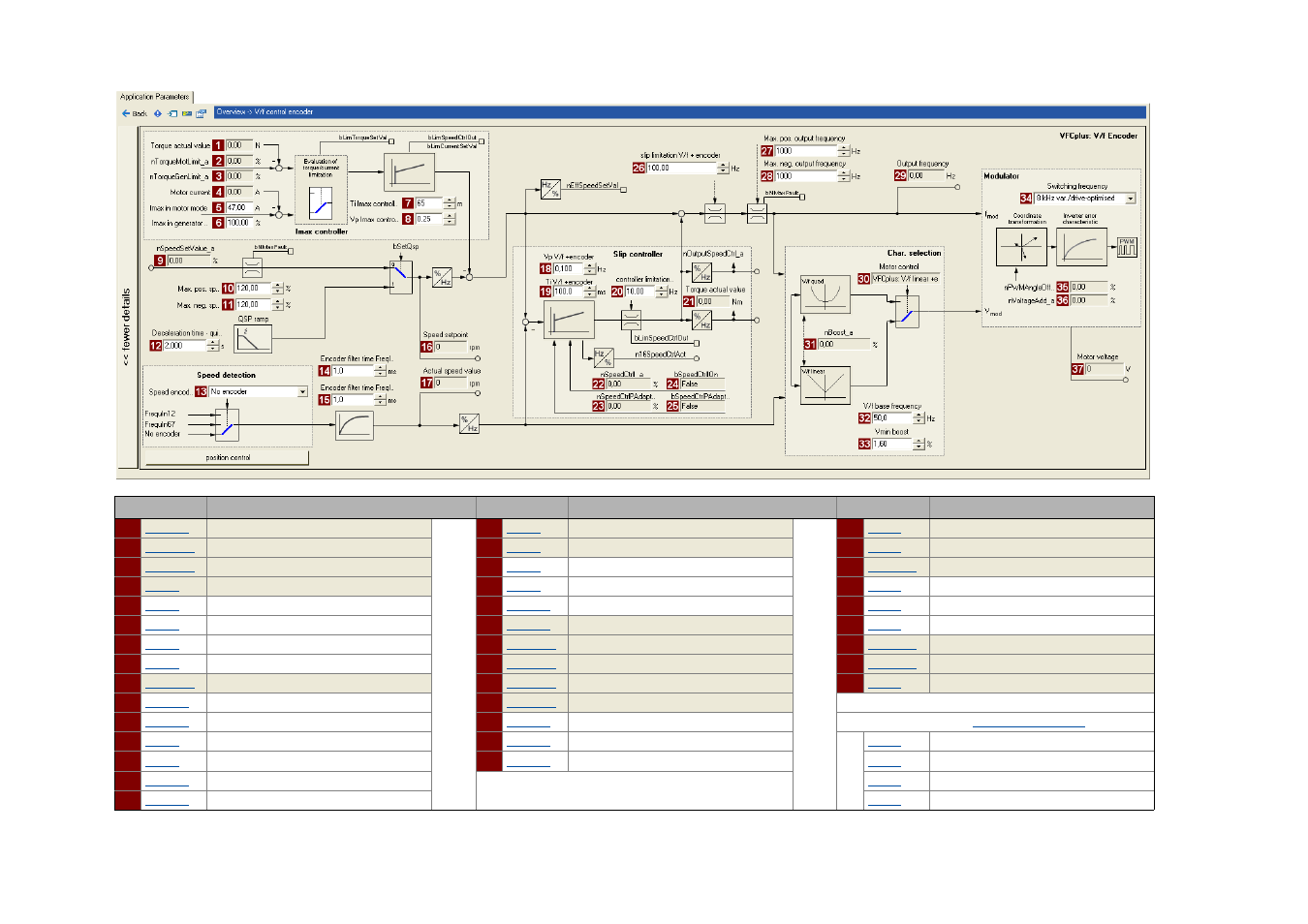Click the bNMaxFault indicator near output frequency limiter
The width and height of the screenshot is (1308, 924).
pyautogui.click(x=802, y=197)
